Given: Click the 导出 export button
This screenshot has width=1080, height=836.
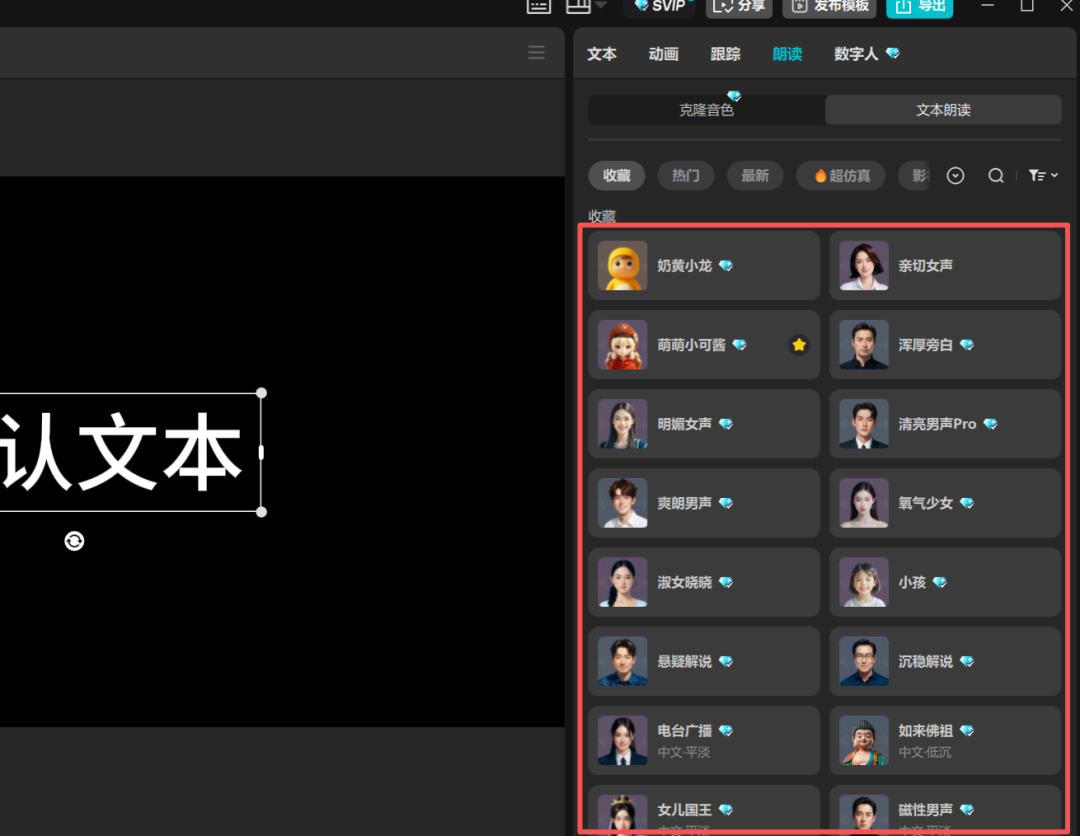Looking at the screenshot, I should click(919, 7).
